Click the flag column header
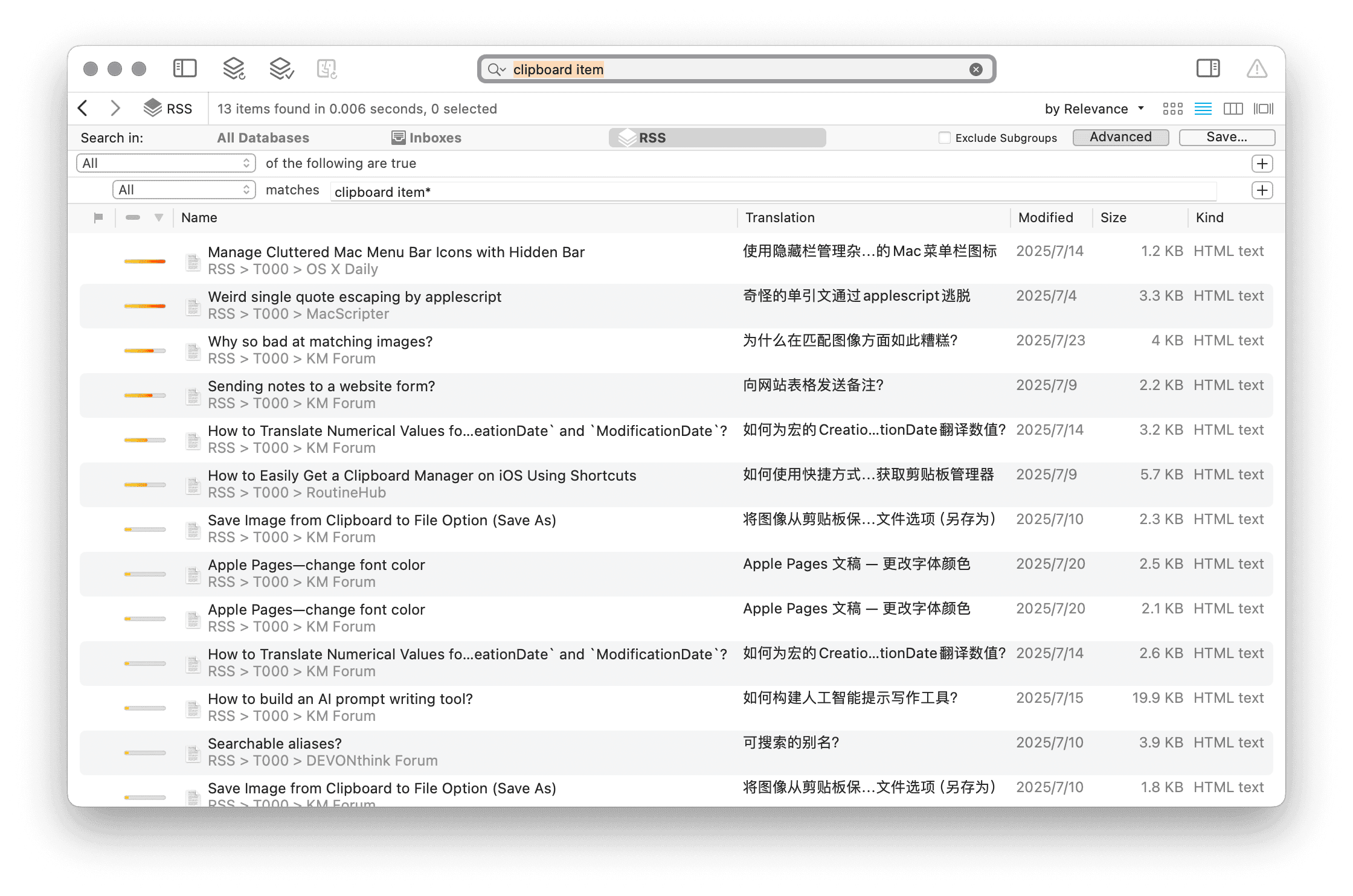Image resolution: width=1353 pixels, height=896 pixels. (x=98, y=217)
